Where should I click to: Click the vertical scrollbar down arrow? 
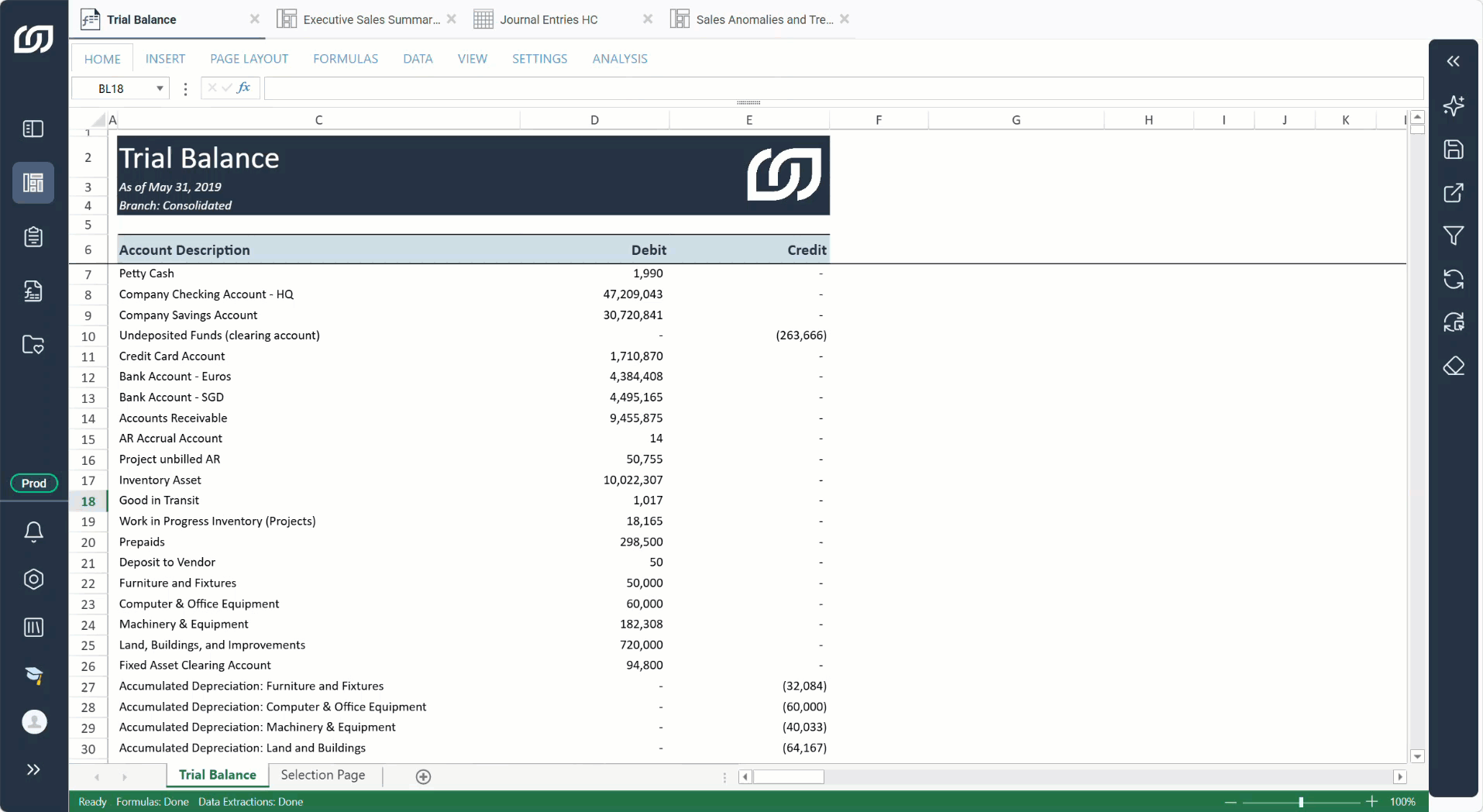click(x=1417, y=756)
